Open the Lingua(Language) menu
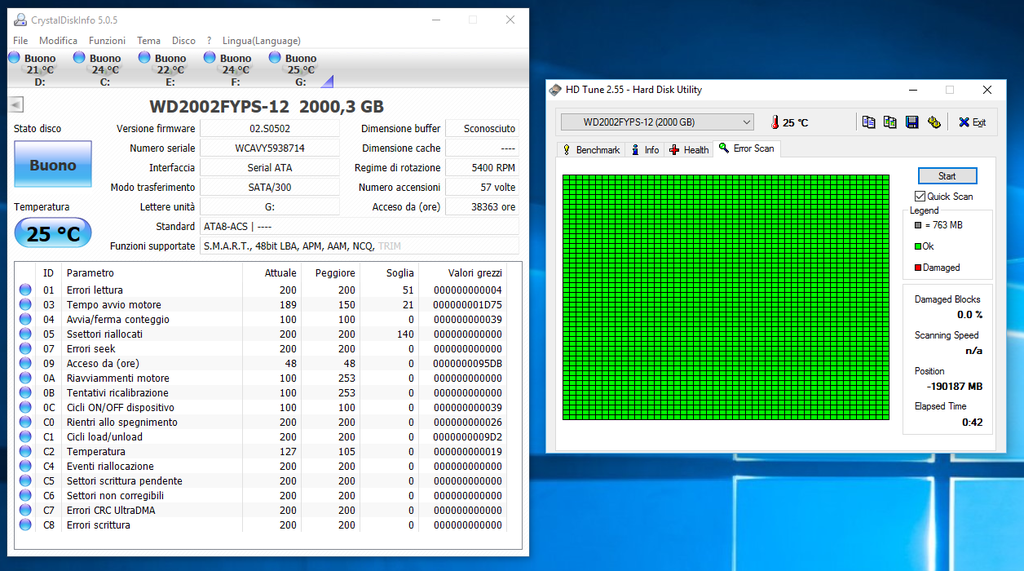 coord(260,41)
